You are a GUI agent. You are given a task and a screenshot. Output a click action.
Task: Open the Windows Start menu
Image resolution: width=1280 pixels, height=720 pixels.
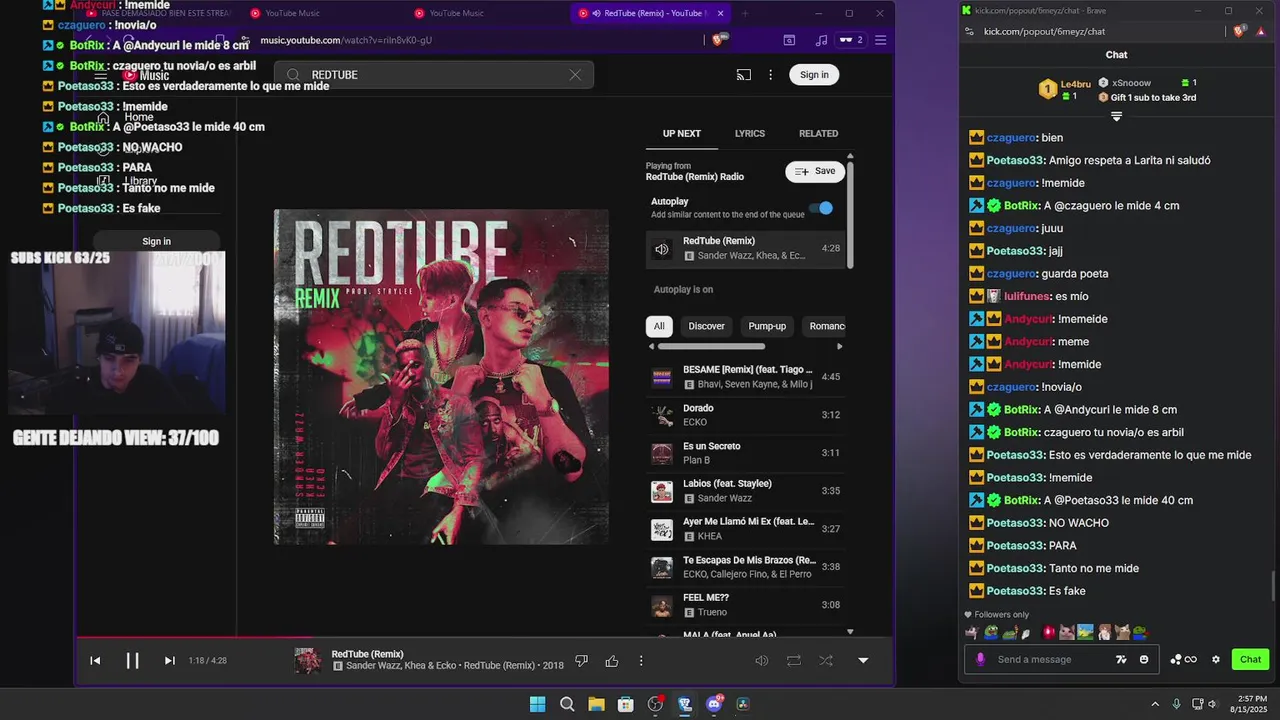(538, 704)
